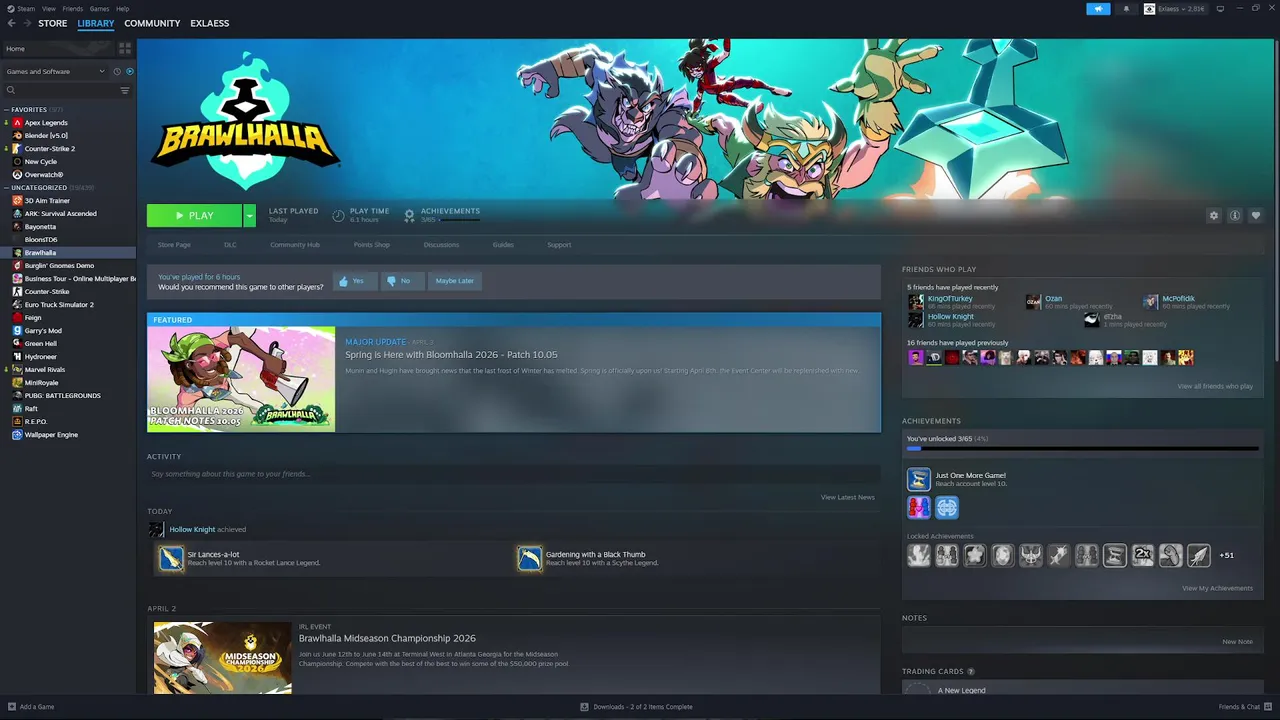Open the Friends menu
Viewport: 1280px width, 720px height.
coord(73,8)
